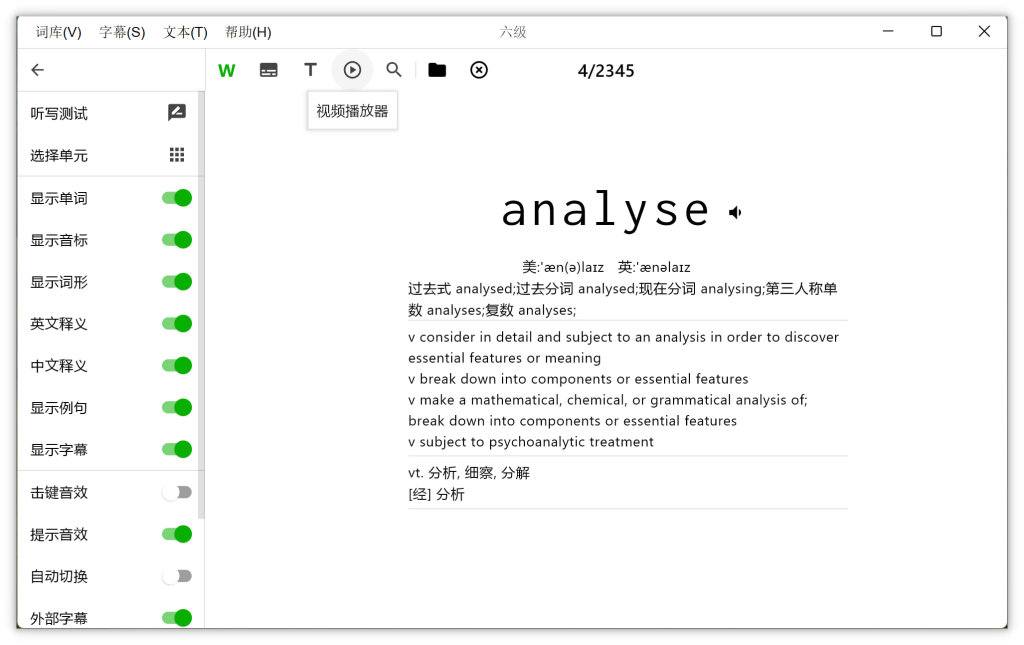Open the folder icon in toolbar
This screenshot has height=645, width=1024.
point(437,70)
